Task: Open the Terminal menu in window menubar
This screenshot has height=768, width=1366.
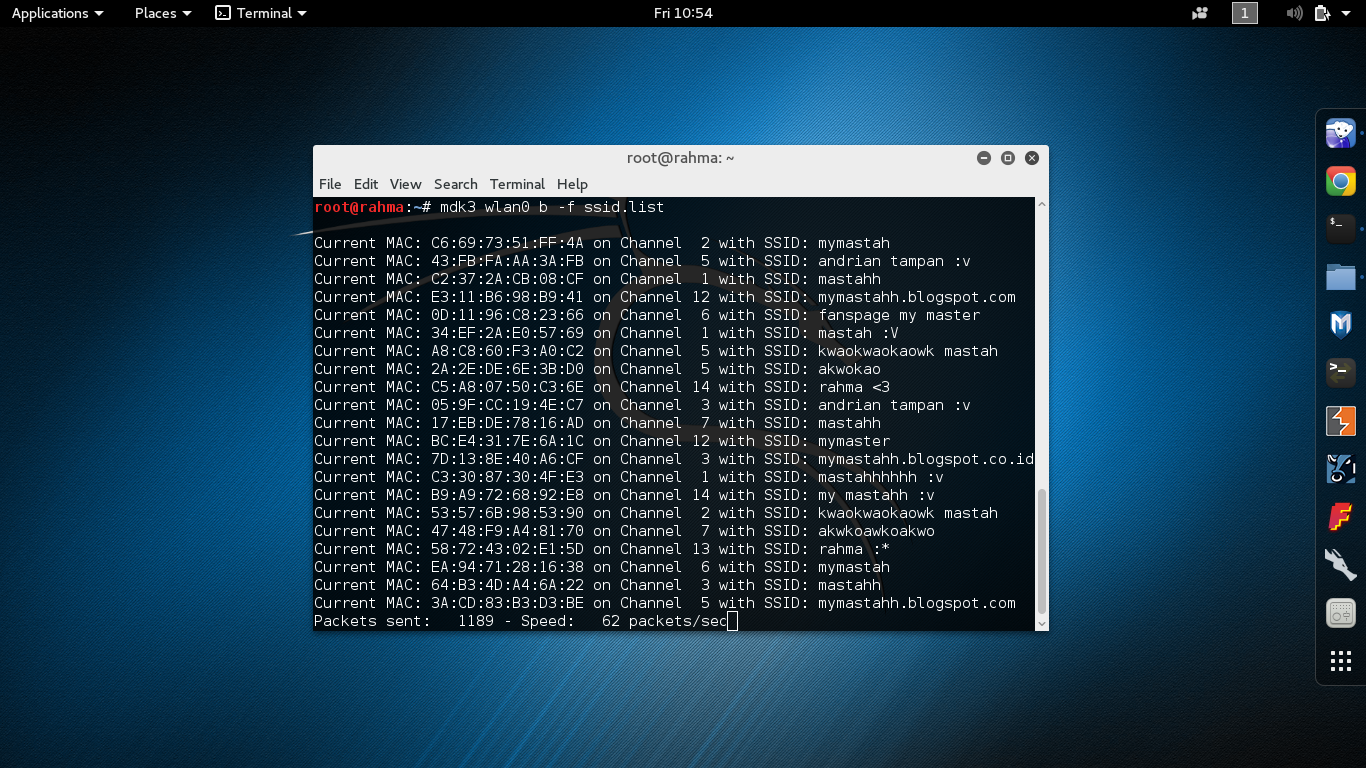Action: tap(517, 184)
